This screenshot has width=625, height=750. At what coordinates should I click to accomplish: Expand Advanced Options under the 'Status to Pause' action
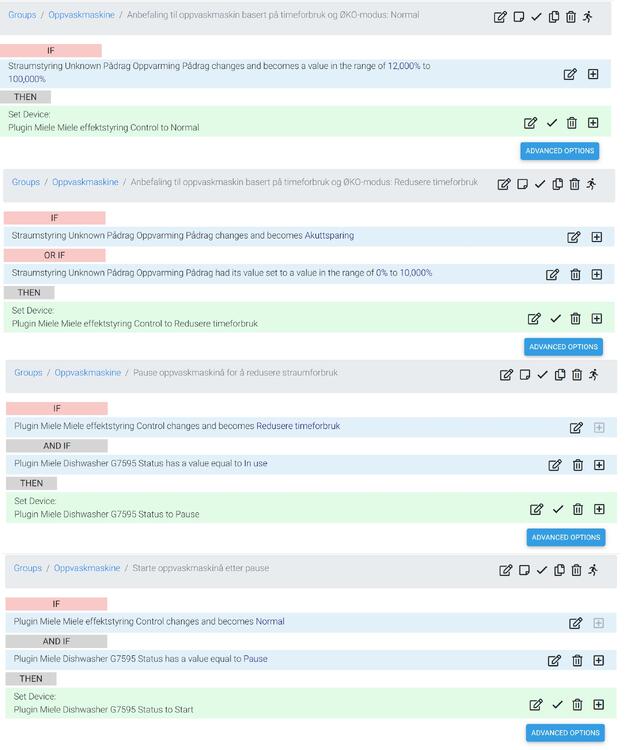(x=565, y=537)
